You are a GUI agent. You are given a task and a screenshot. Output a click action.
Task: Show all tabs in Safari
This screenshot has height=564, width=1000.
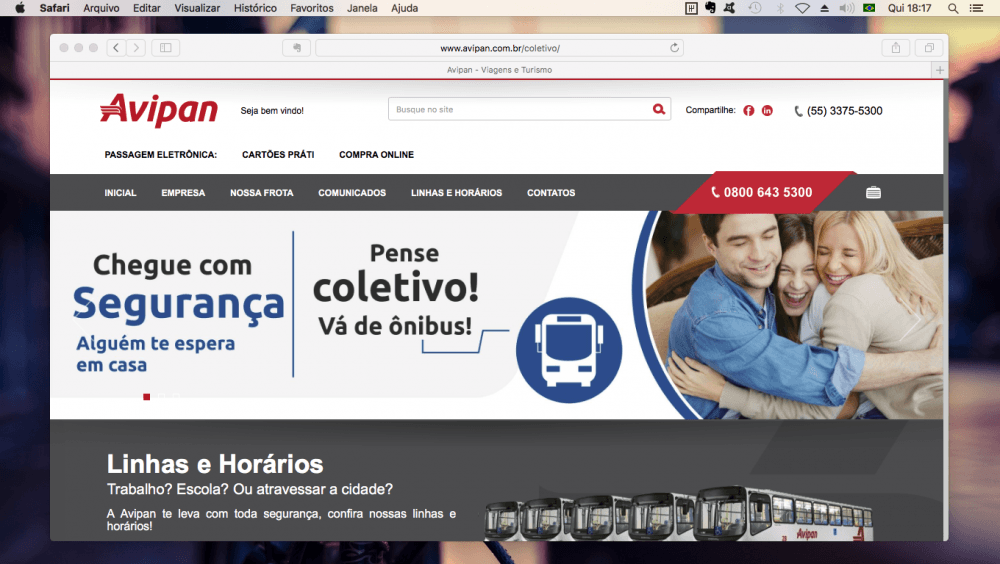click(x=929, y=48)
